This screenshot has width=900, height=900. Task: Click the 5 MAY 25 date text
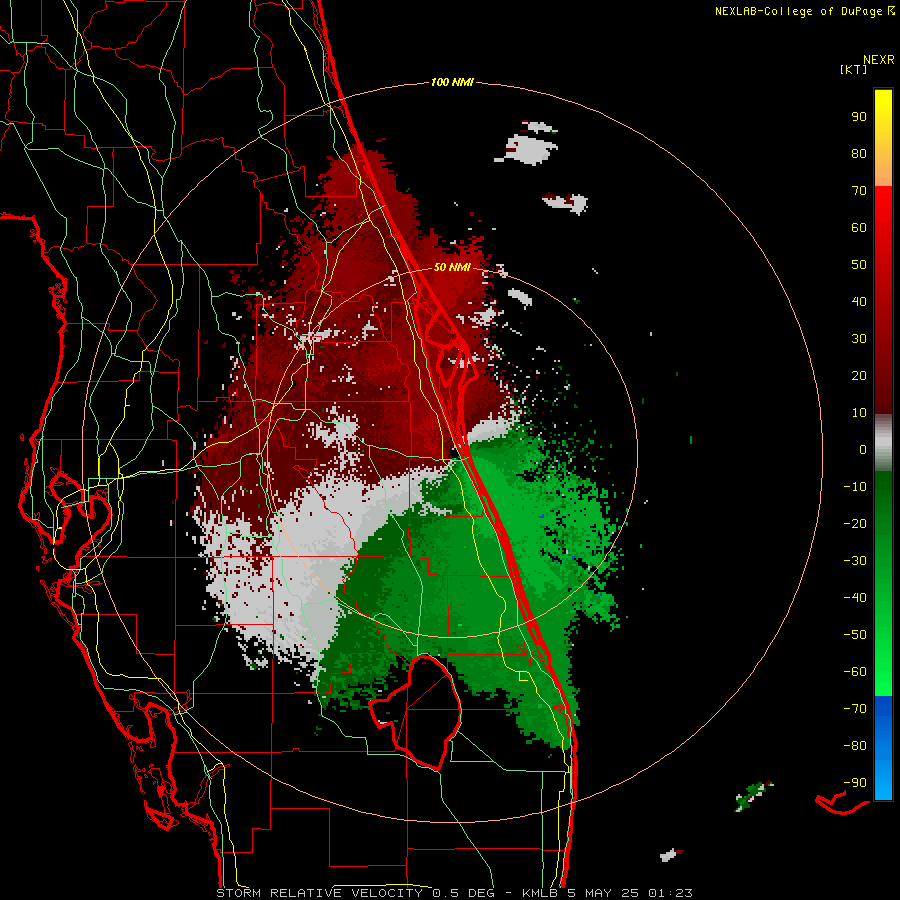pyautogui.click(x=603, y=893)
